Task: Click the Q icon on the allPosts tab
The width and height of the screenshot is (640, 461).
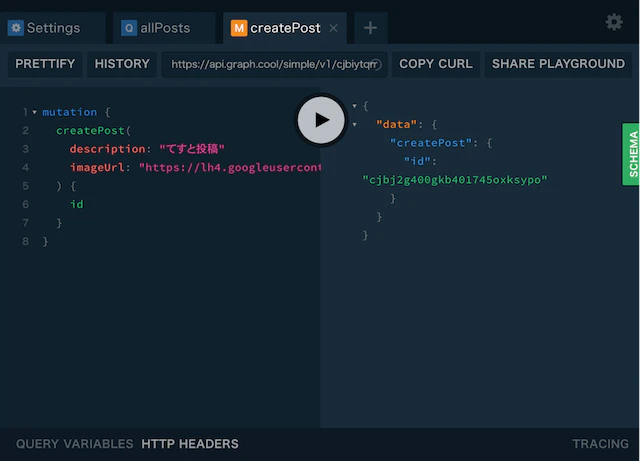Action: point(129,28)
